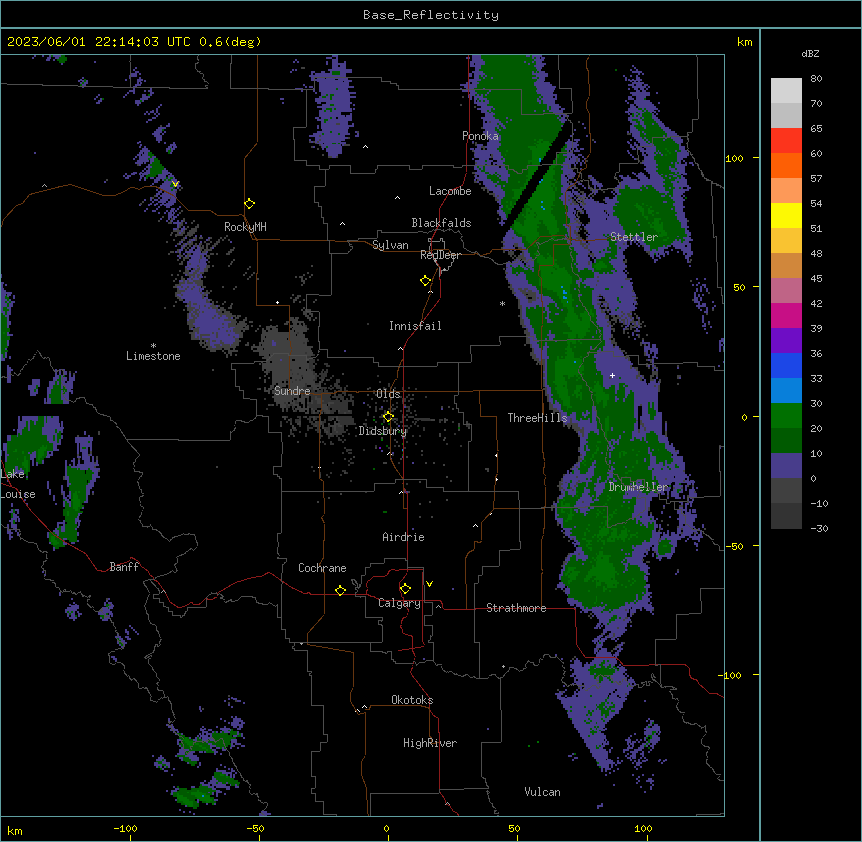This screenshot has width=862, height=842.
Task: Click the -30 value in dBZ legend
Action: point(819,529)
